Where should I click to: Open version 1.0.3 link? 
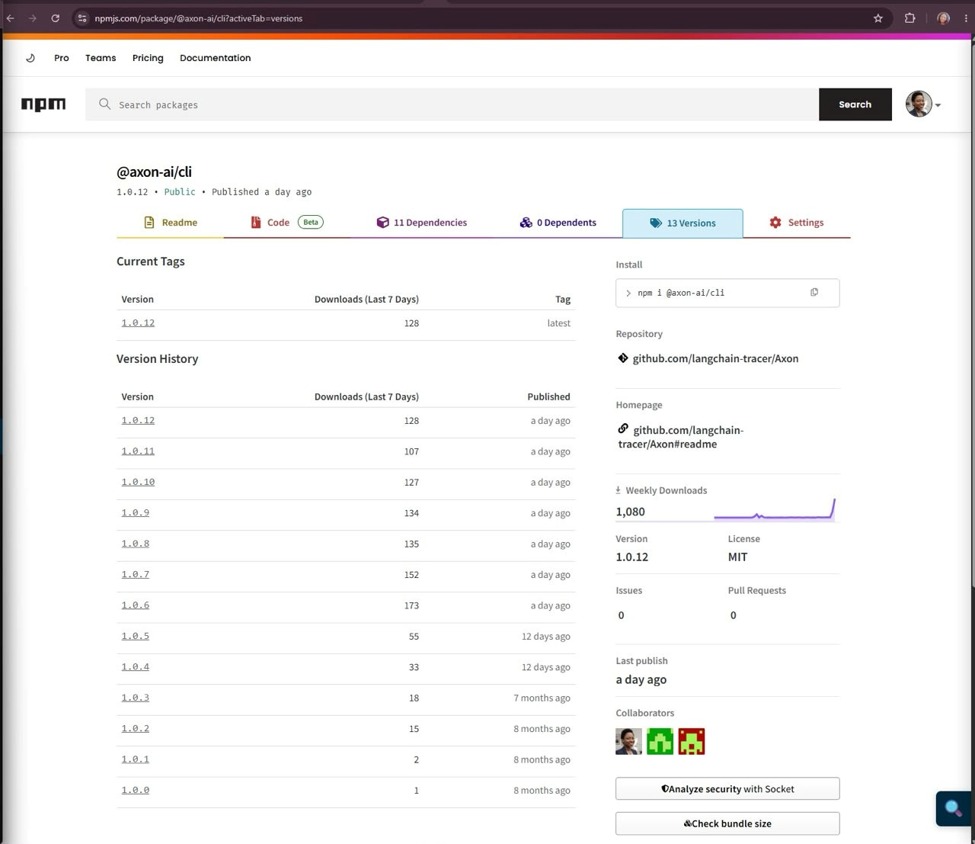point(136,698)
